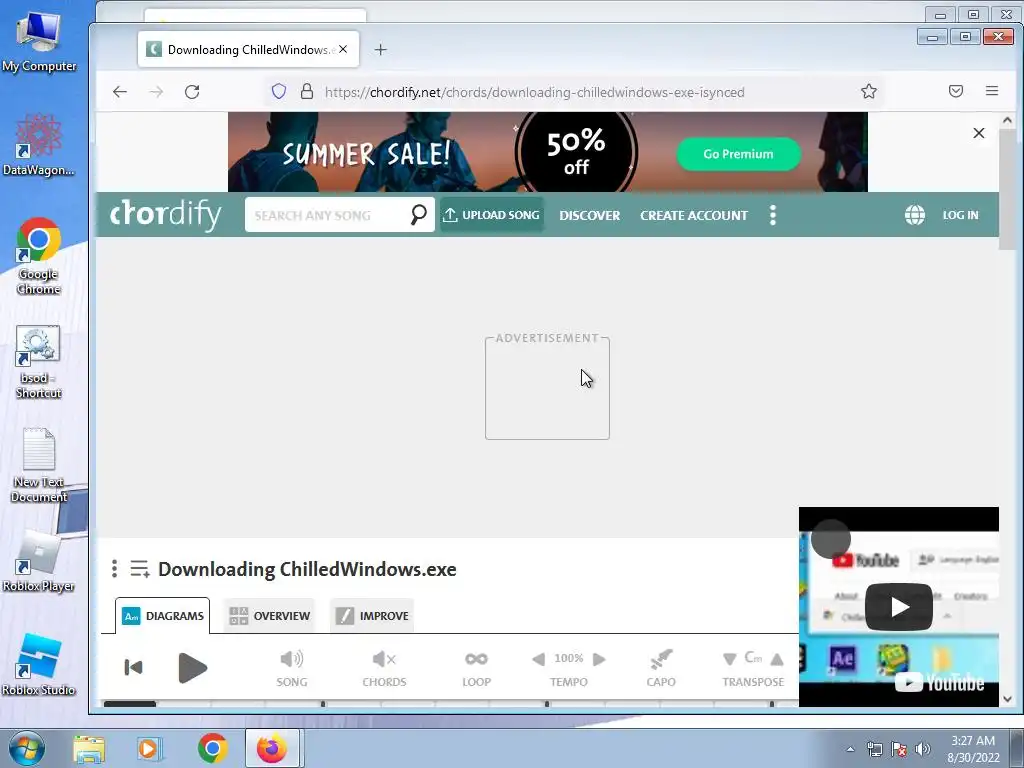The height and width of the screenshot is (768, 1024).
Task: Open the language globe icon
Action: (914, 215)
